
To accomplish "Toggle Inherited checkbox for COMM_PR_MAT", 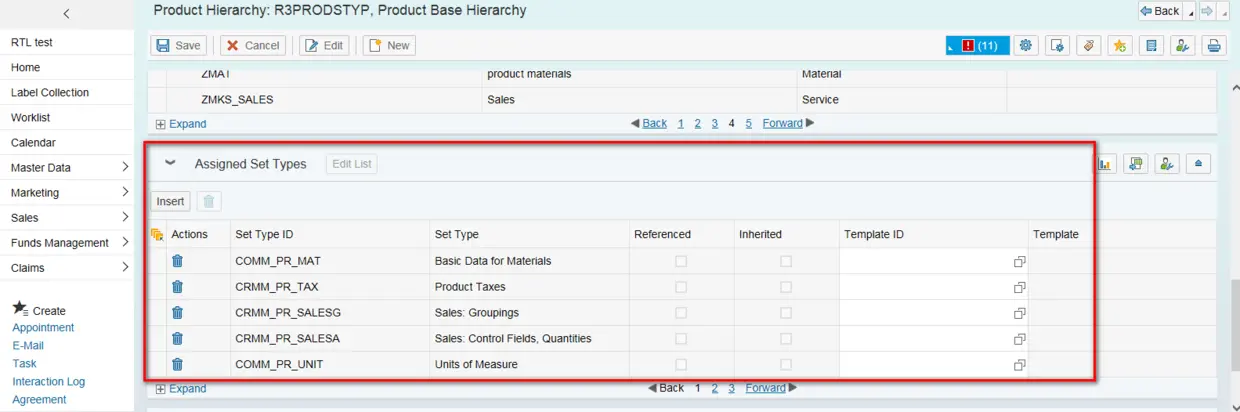I will point(786,261).
